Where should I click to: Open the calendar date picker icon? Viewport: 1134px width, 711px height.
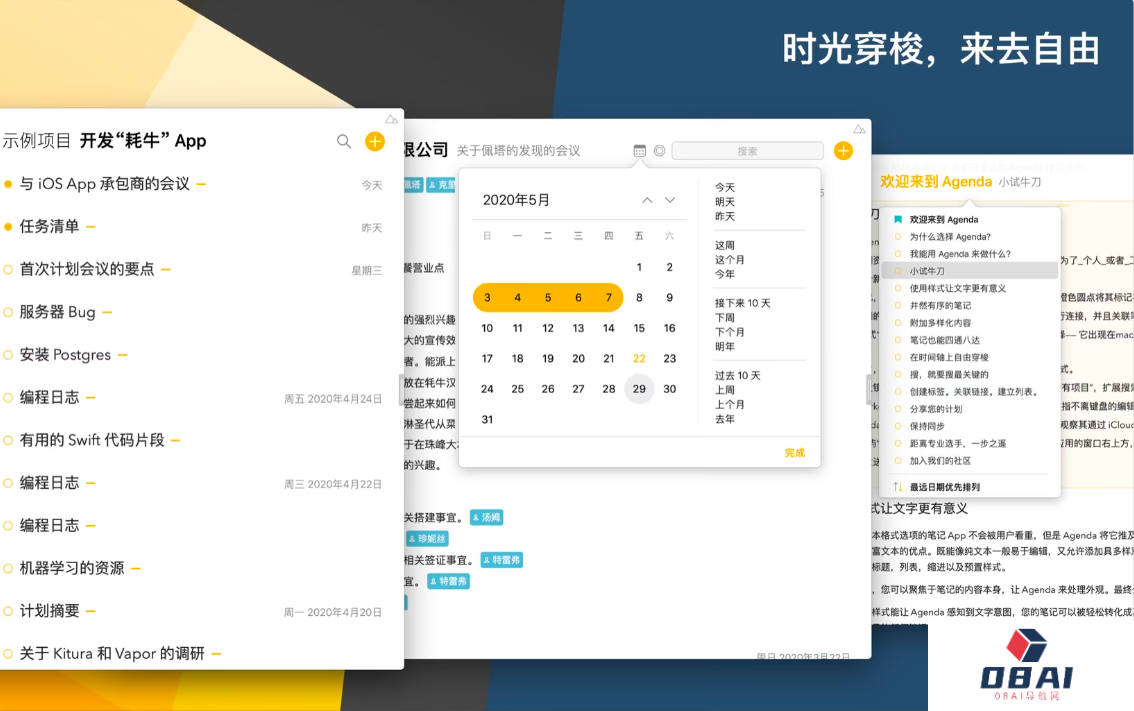[x=640, y=151]
